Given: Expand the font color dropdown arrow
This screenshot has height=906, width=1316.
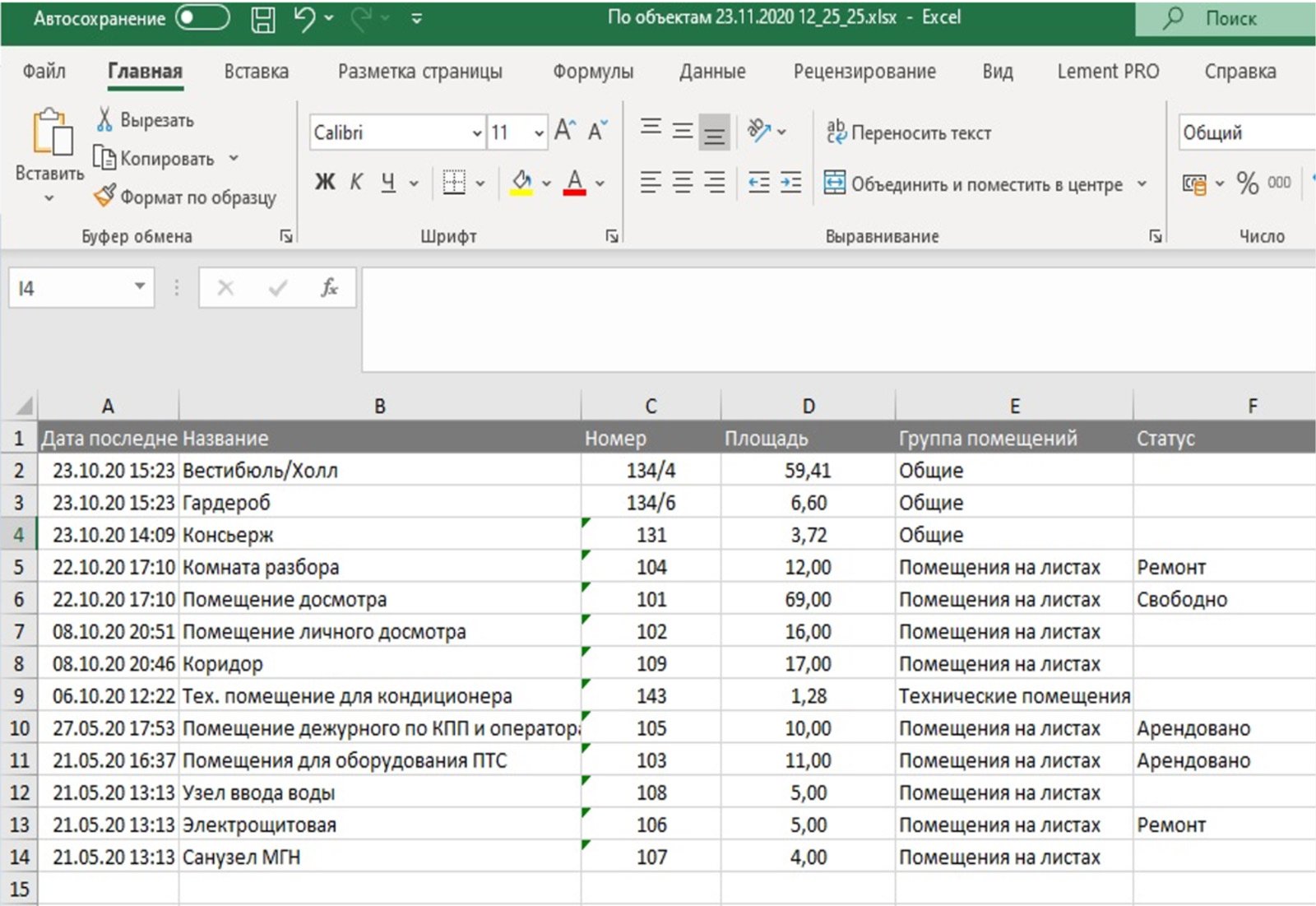Looking at the screenshot, I should tap(600, 183).
